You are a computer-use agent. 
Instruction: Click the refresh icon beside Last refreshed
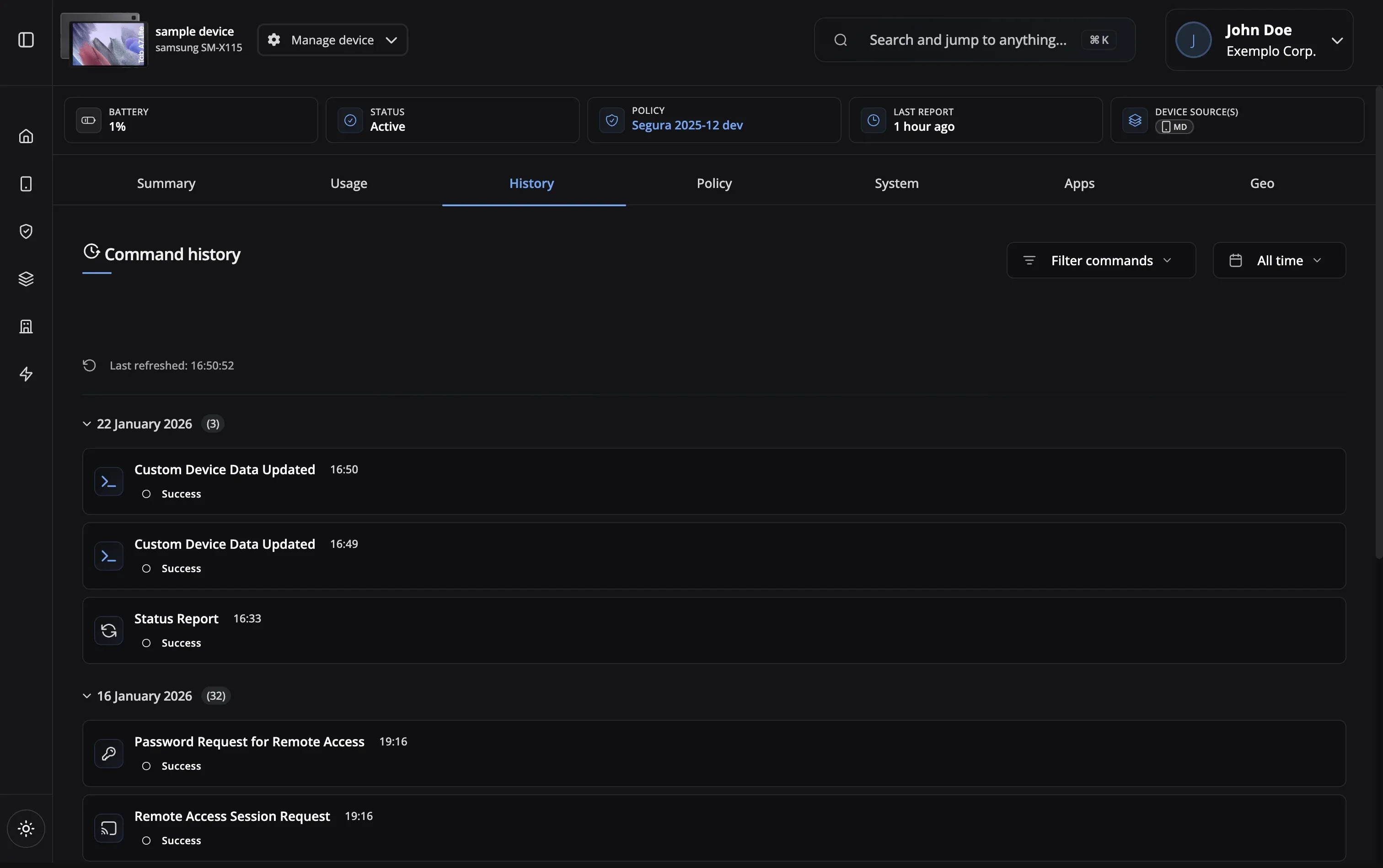click(x=89, y=366)
